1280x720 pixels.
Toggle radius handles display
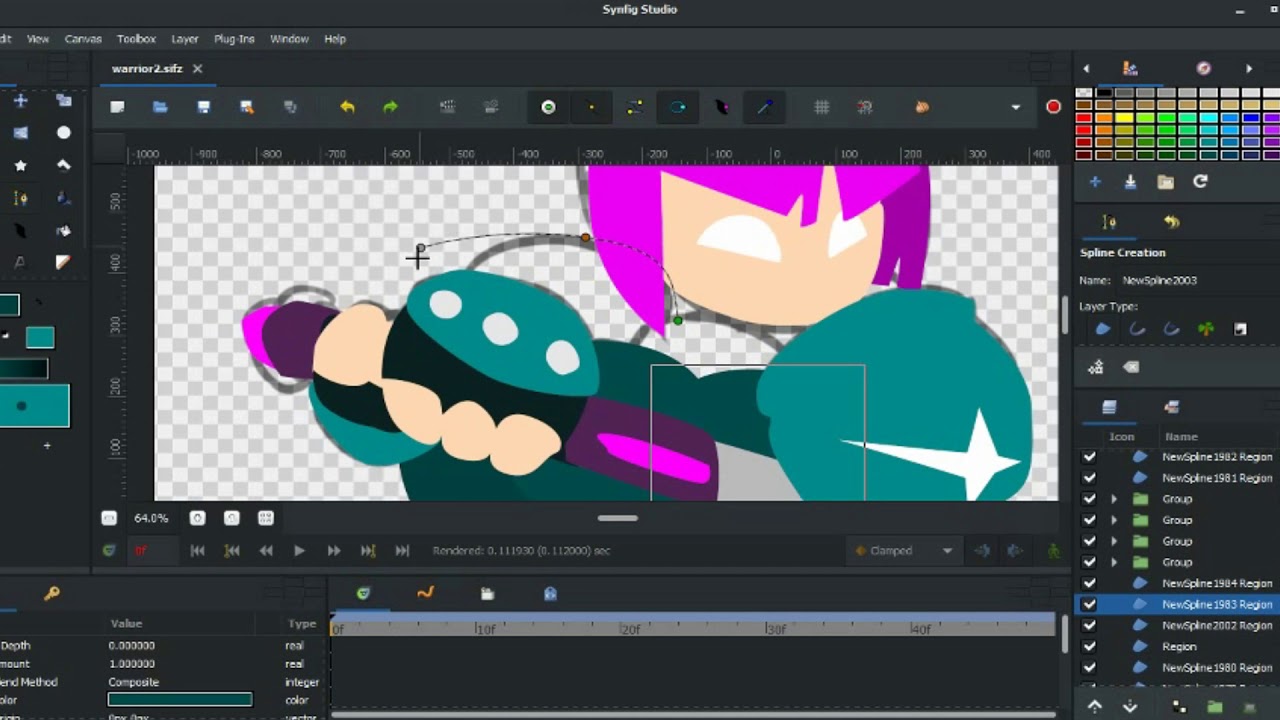click(x=678, y=107)
